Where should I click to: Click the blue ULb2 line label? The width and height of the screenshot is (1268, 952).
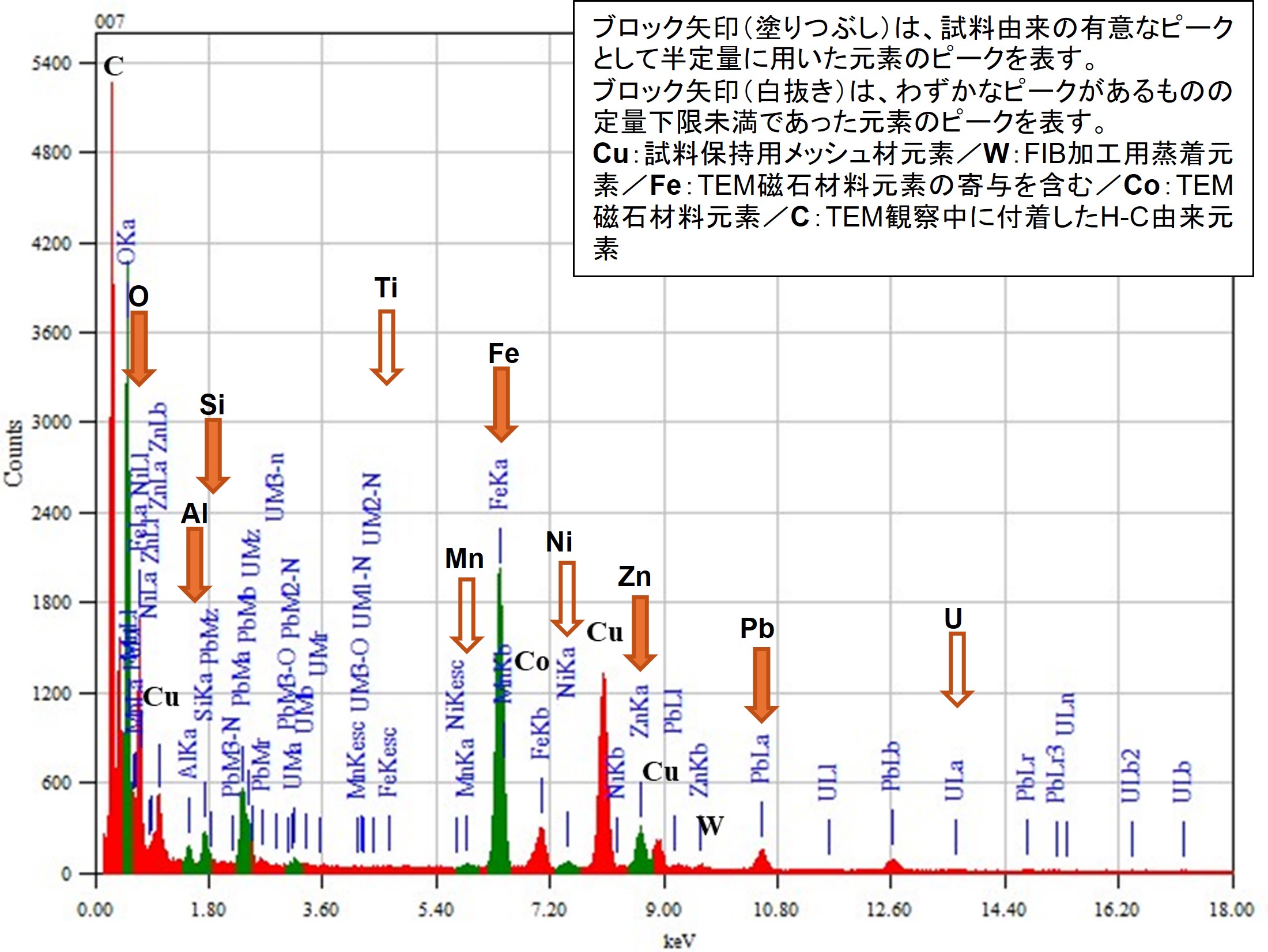click(x=1130, y=776)
